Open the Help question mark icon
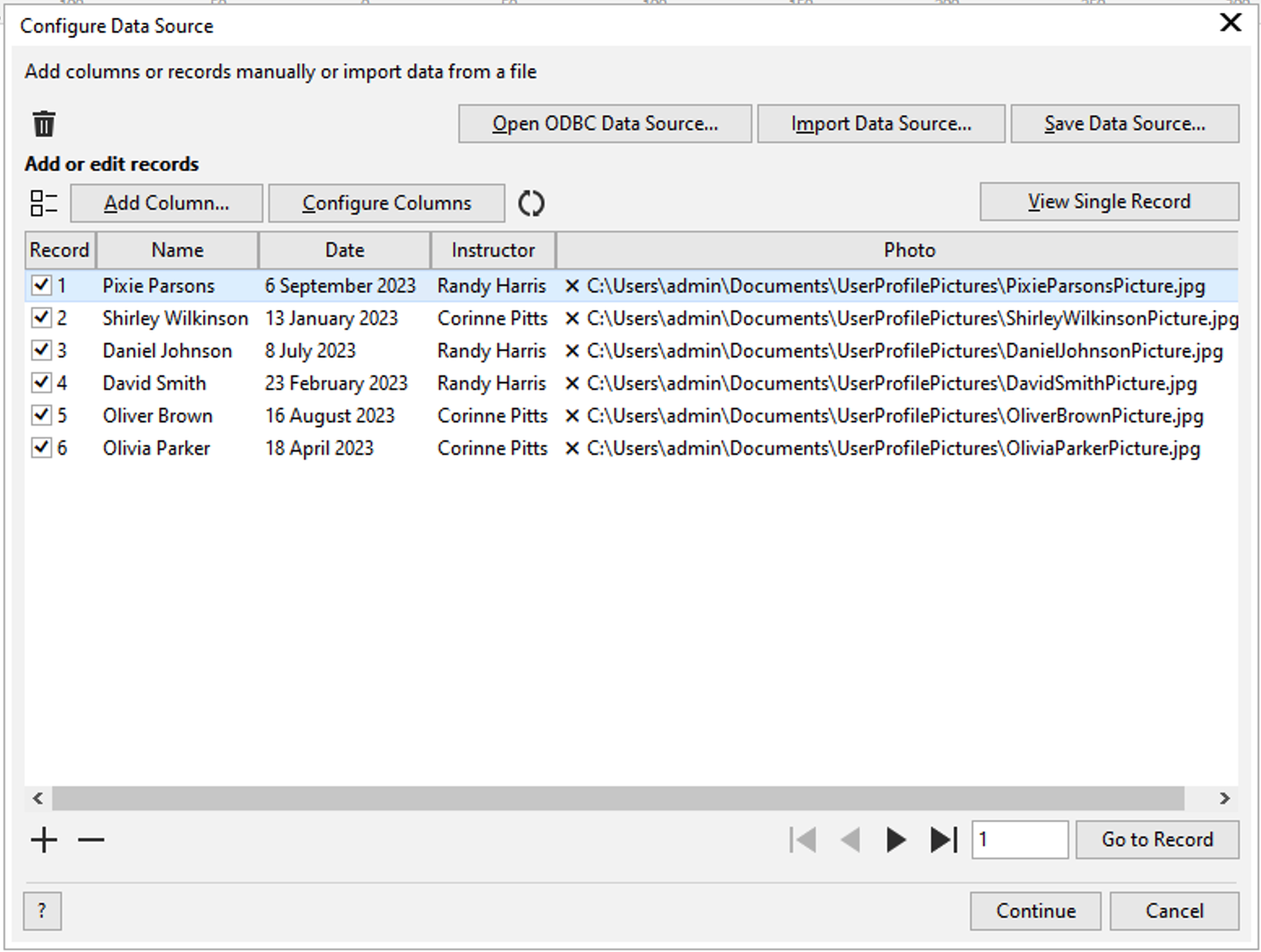This screenshot has width=1261, height=952. [42, 911]
